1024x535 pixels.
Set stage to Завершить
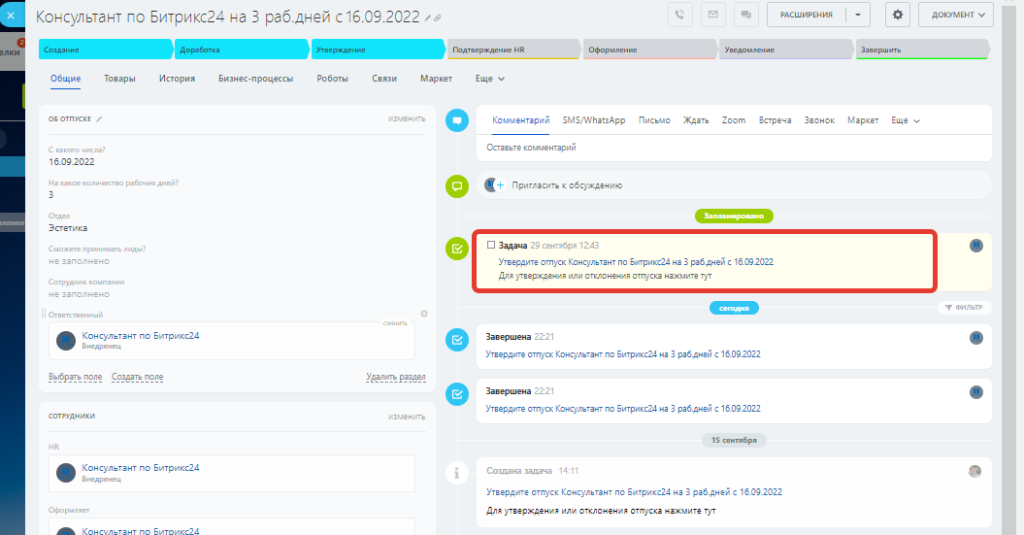click(922, 50)
